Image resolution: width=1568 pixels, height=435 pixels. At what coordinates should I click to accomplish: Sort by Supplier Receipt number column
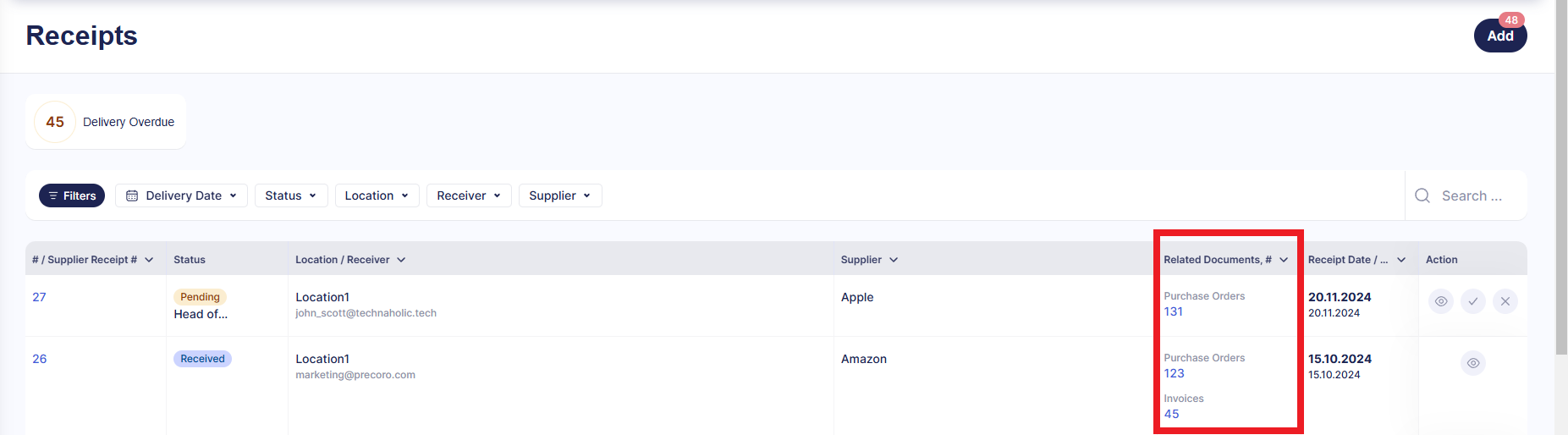click(x=93, y=260)
